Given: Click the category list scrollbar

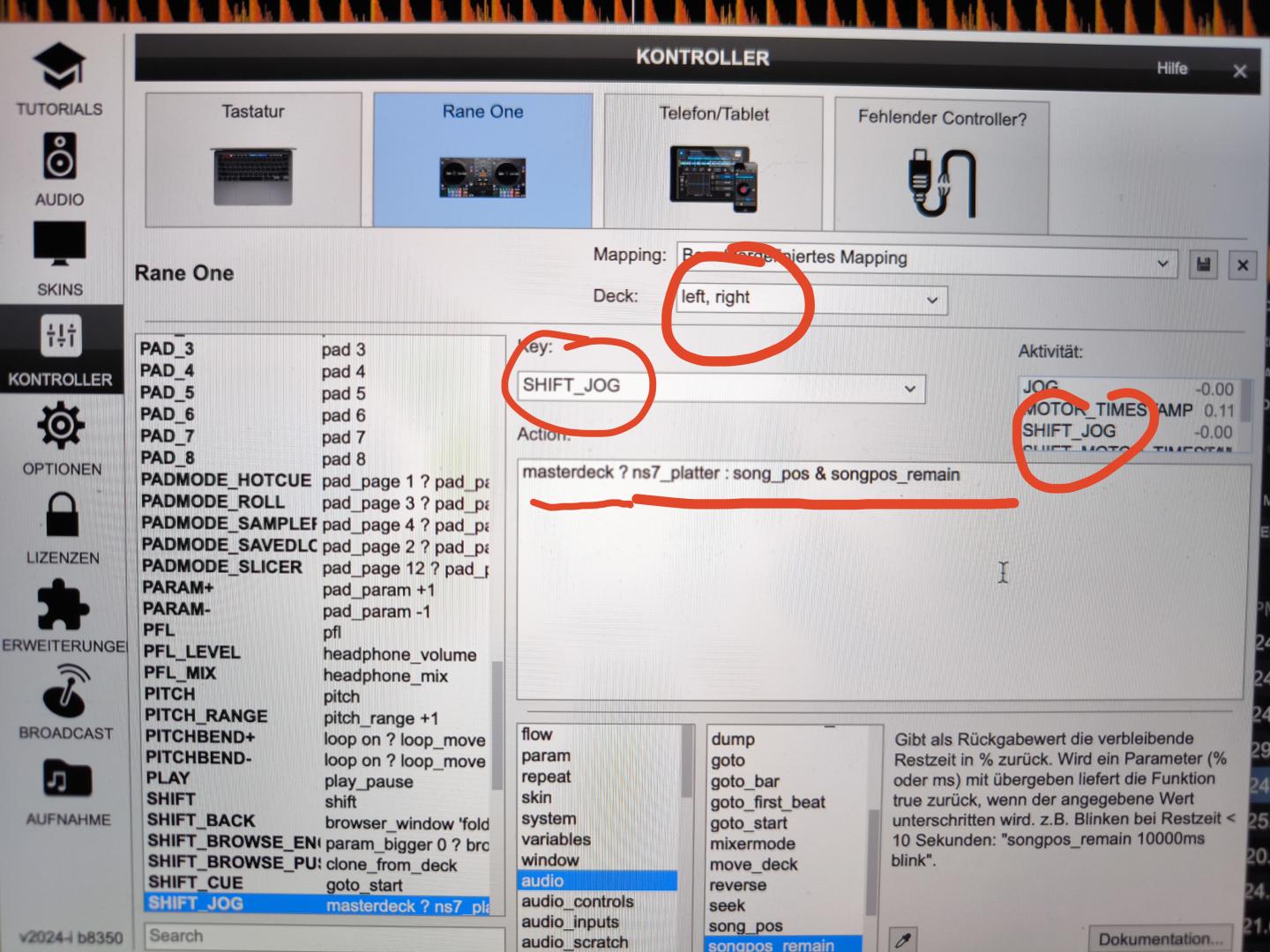Looking at the screenshot, I should (x=688, y=760).
